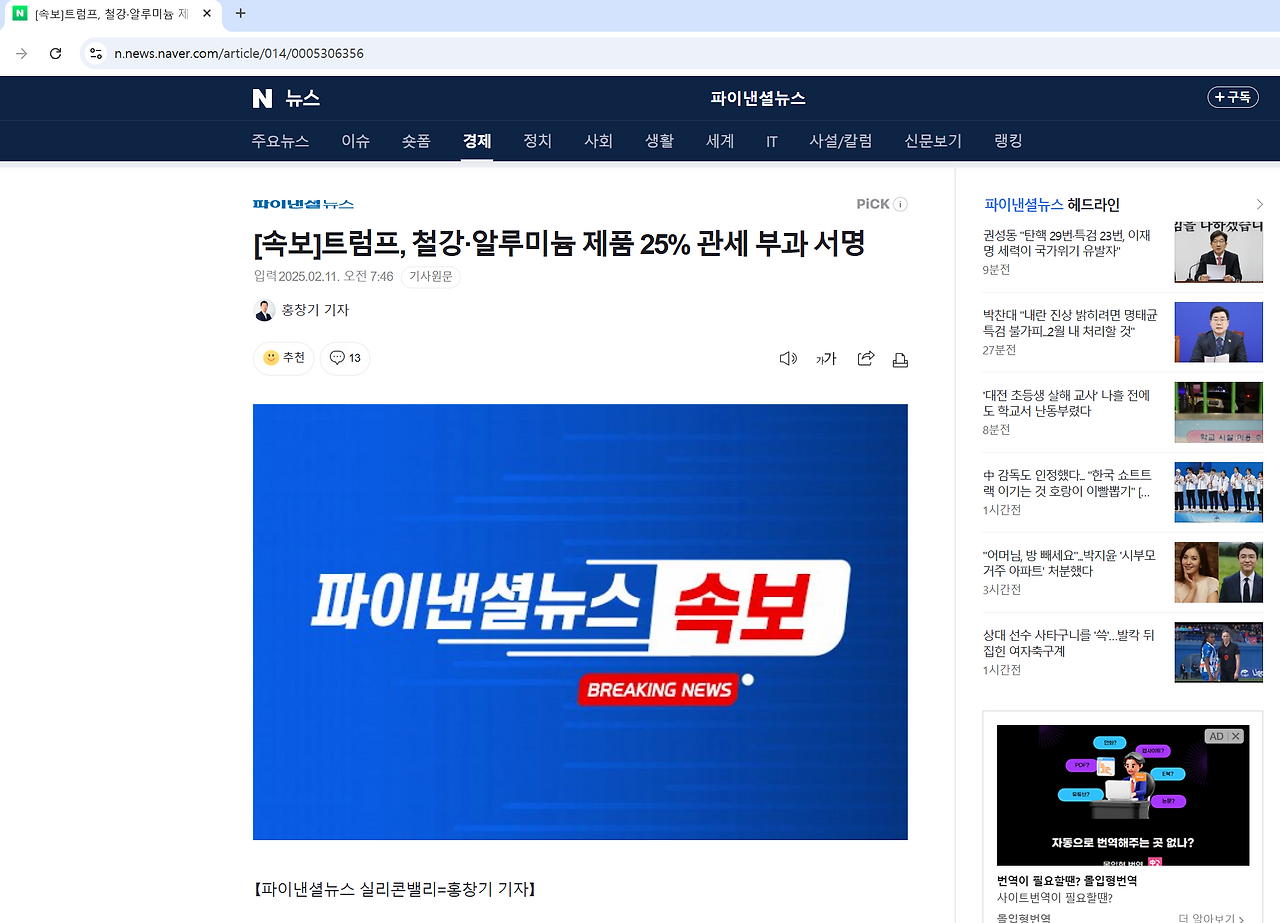Click the PiCK info icon

899,204
